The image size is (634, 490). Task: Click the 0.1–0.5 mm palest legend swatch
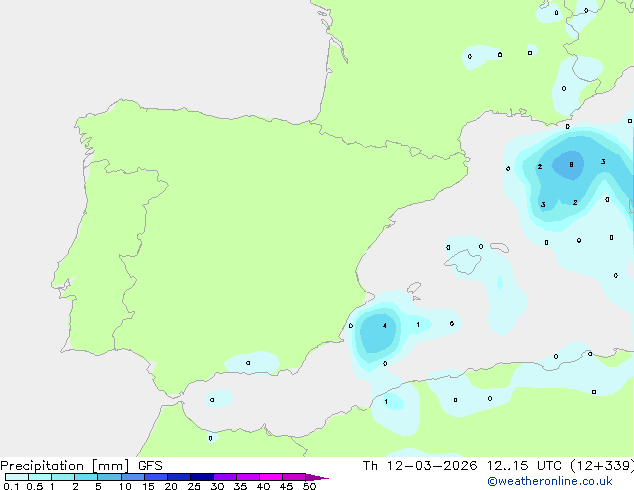[x=17, y=477]
